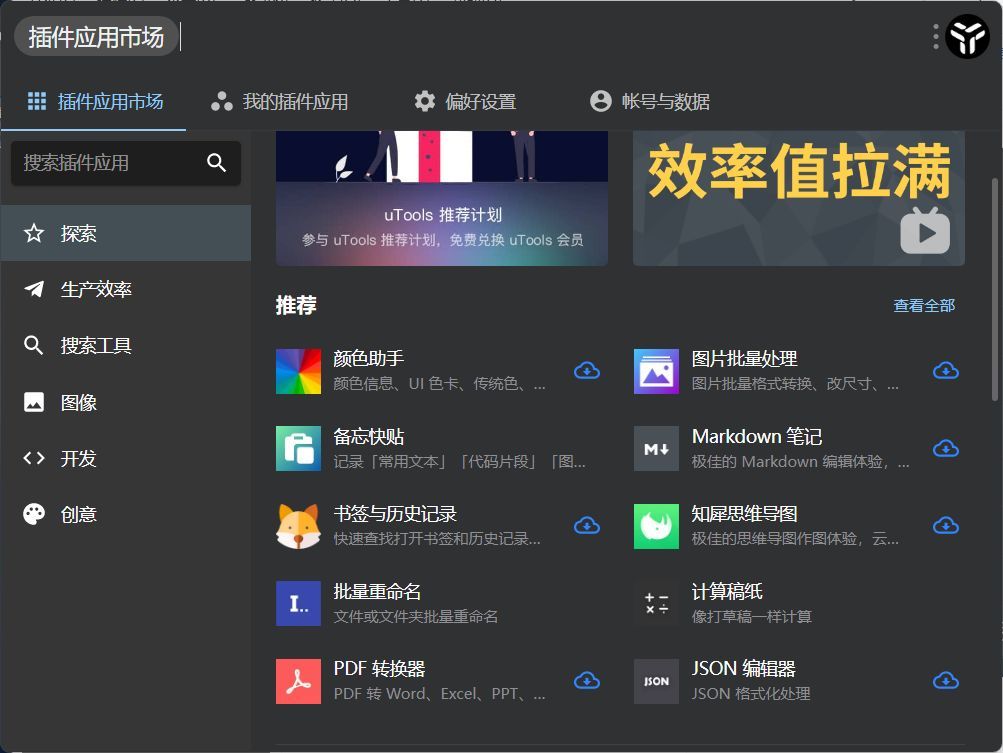Download 图片批量处理 via cloud icon
This screenshot has height=753, width=1003.
click(945, 370)
